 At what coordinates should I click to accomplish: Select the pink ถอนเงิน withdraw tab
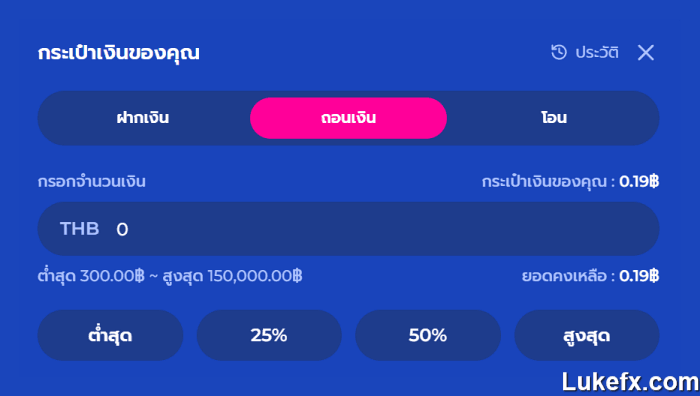(348, 118)
